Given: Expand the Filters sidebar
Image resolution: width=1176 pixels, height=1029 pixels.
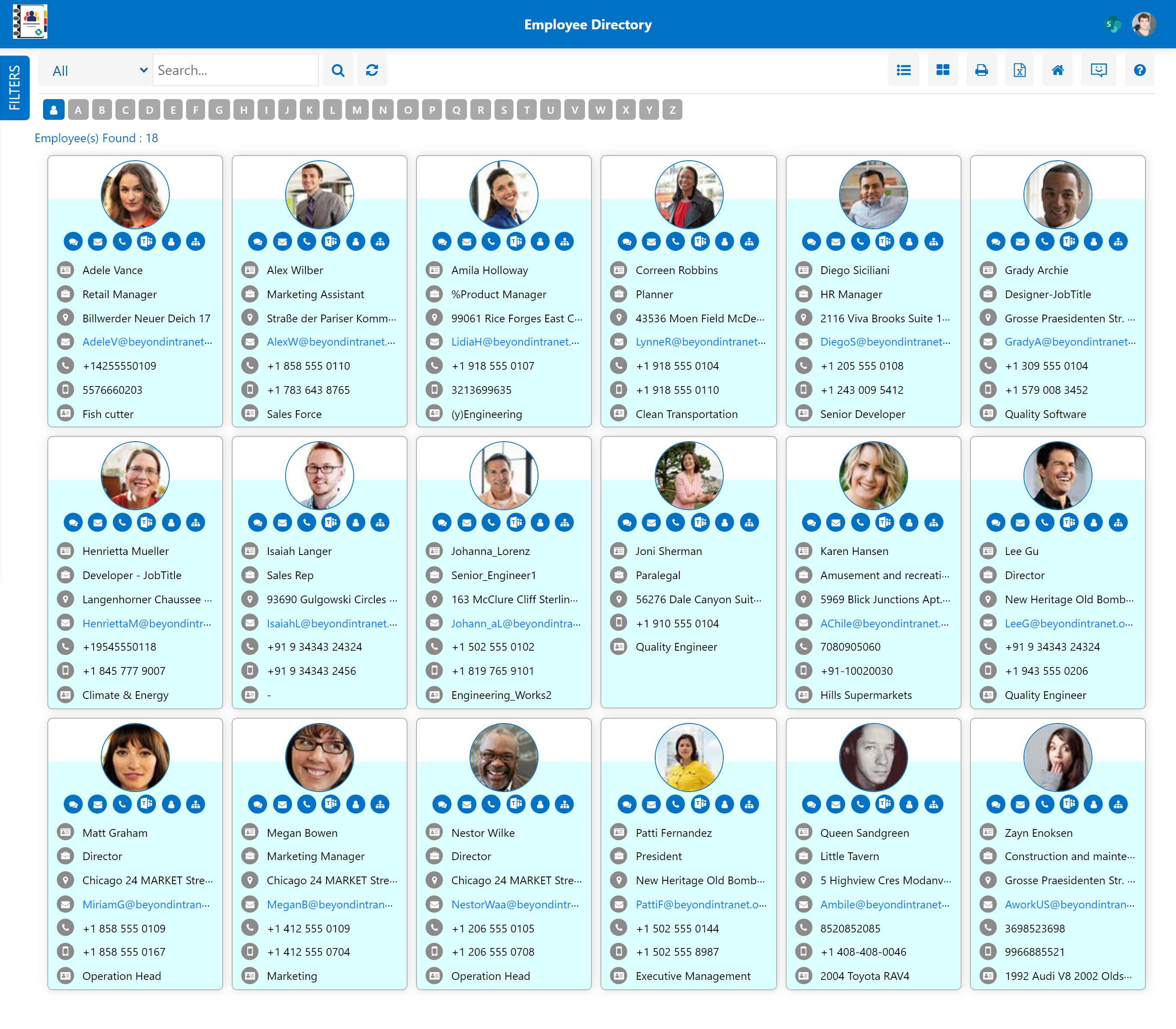Looking at the screenshot, I should pyautogui.click(x=14, y=87).
